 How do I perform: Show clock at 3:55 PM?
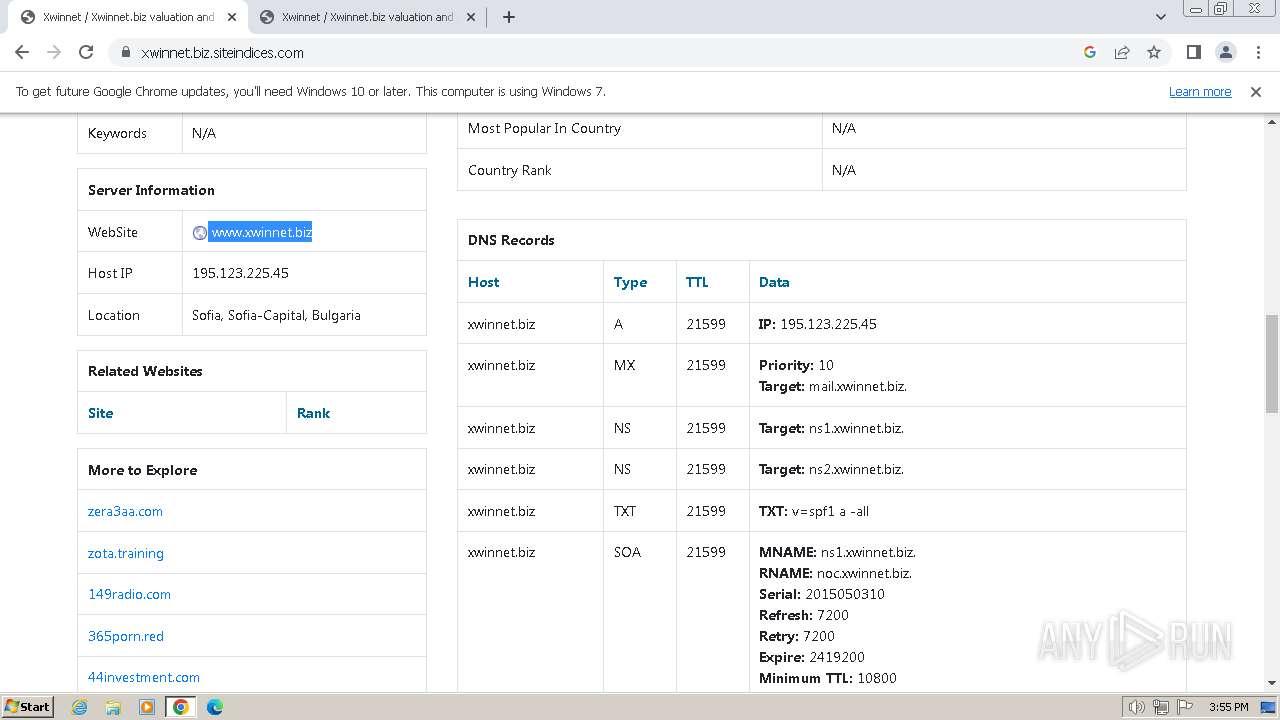[1228, 707]
